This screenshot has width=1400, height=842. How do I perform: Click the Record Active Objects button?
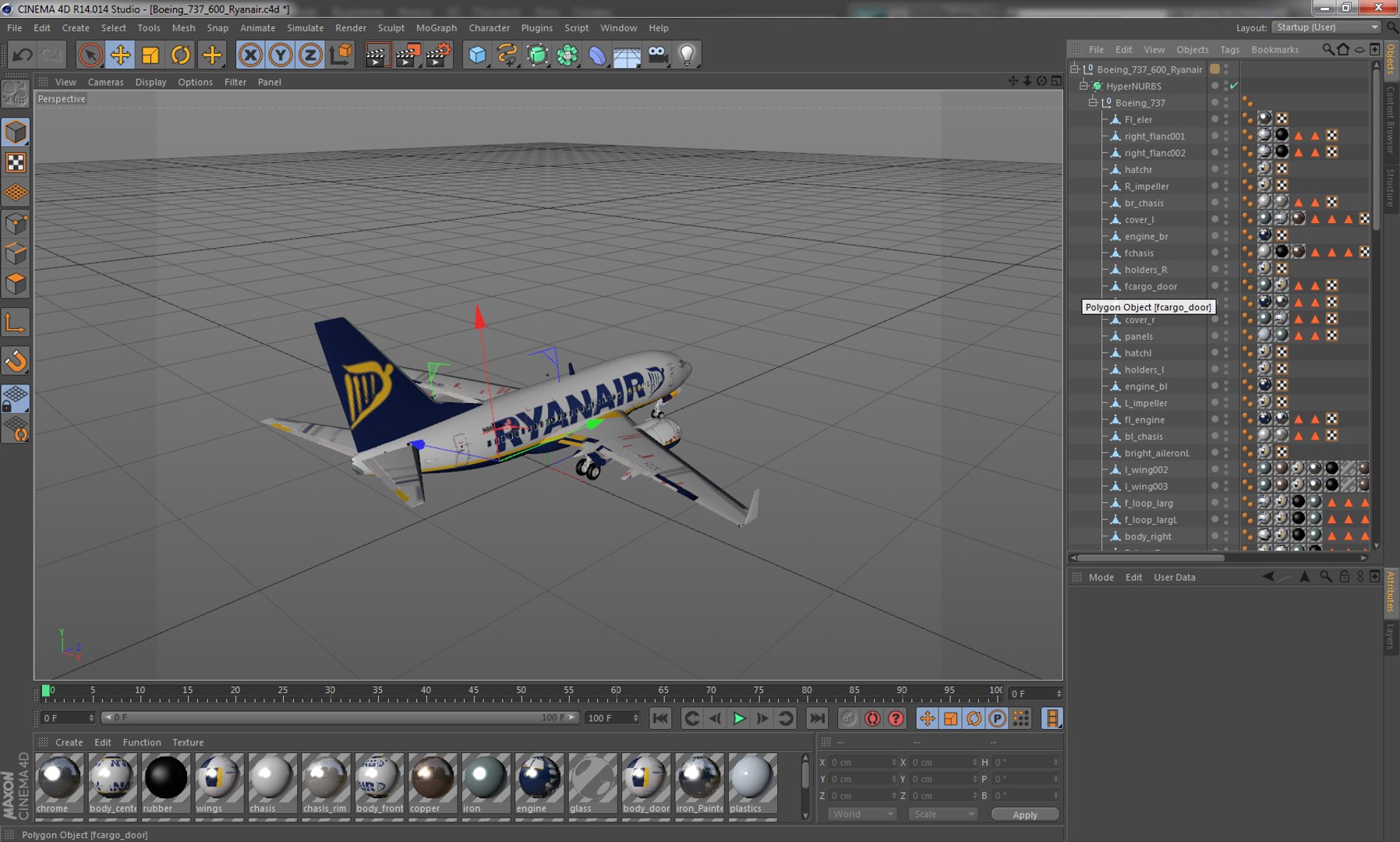click(x=849, y=718)
